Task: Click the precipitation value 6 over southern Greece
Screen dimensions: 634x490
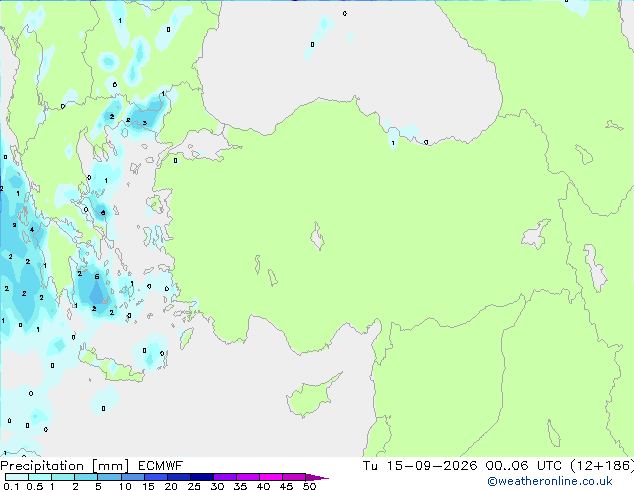Action: 97,277
